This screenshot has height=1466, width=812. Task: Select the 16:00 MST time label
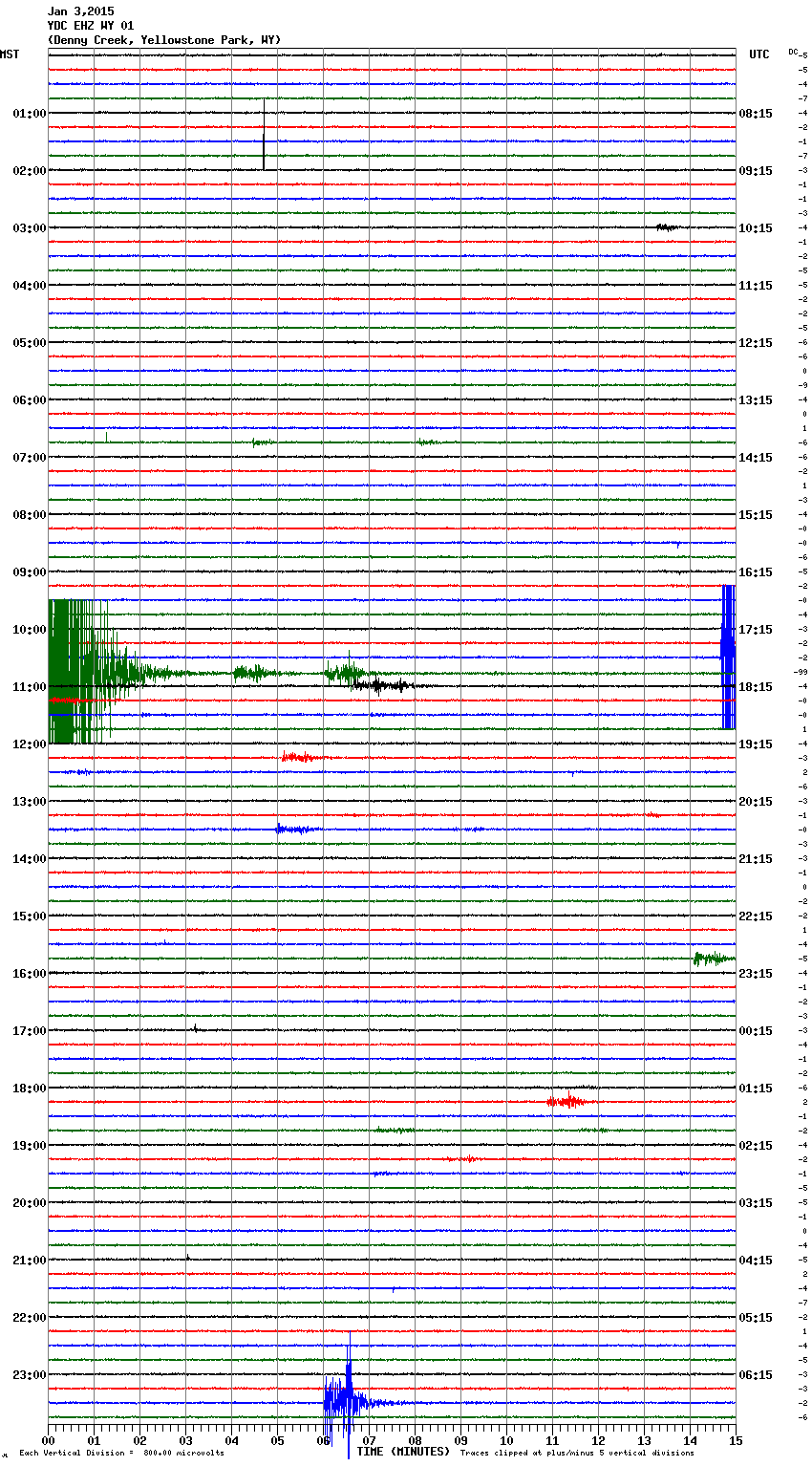[x=29, y=974]
